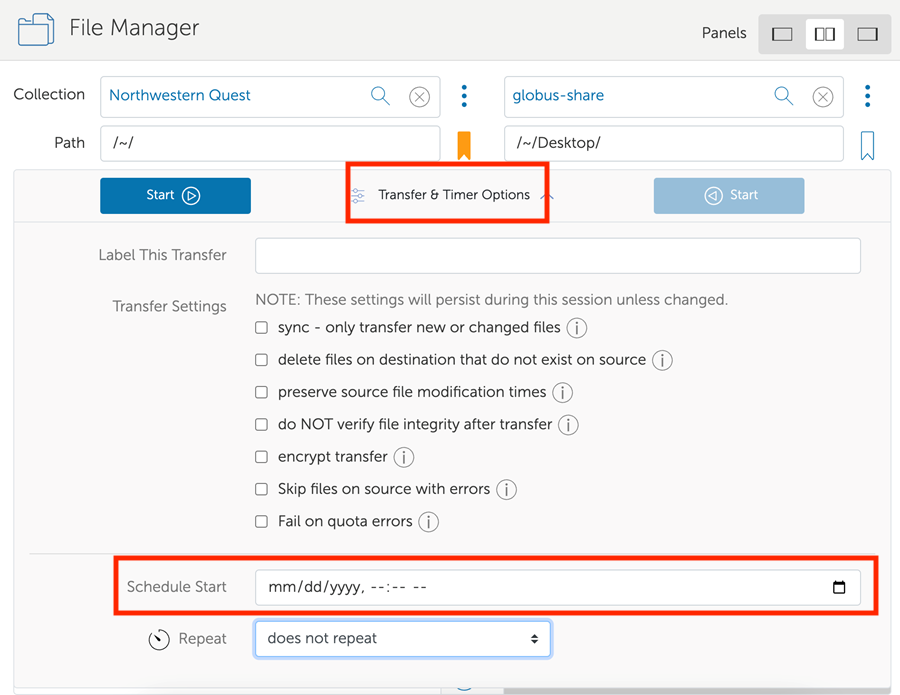This screenshot has height=695, width=900.
Task: Enable Fail on quota errors checkbox
Action: tap(262, 522)
